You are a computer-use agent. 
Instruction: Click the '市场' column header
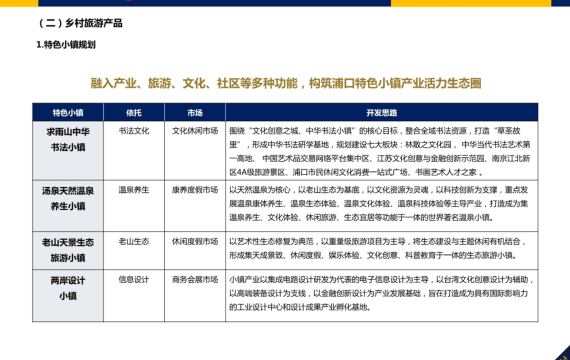(x=195, y=112)
